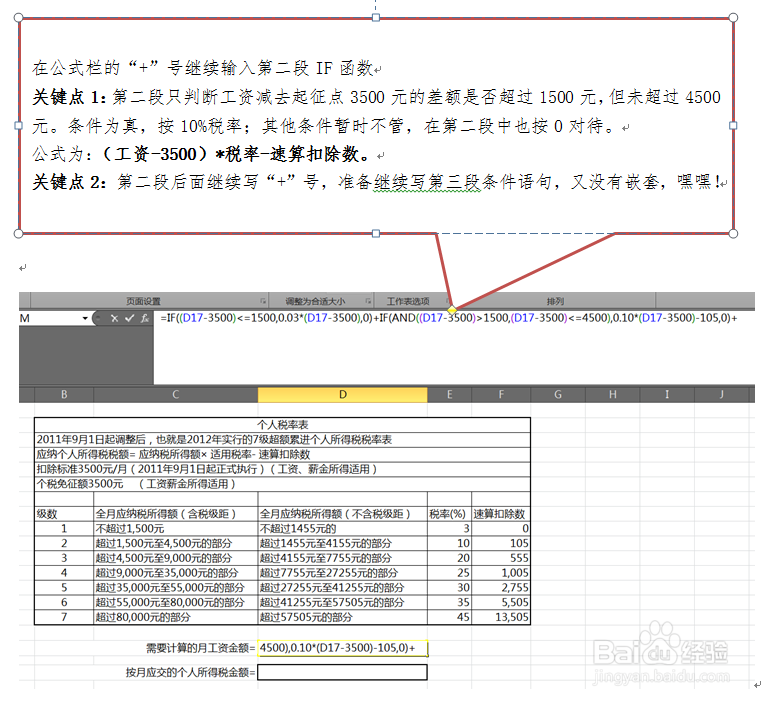This screenshot has height=703, width=773.
Task: Open the Insert Function fx icon
Action: click(x=144, y=318)
